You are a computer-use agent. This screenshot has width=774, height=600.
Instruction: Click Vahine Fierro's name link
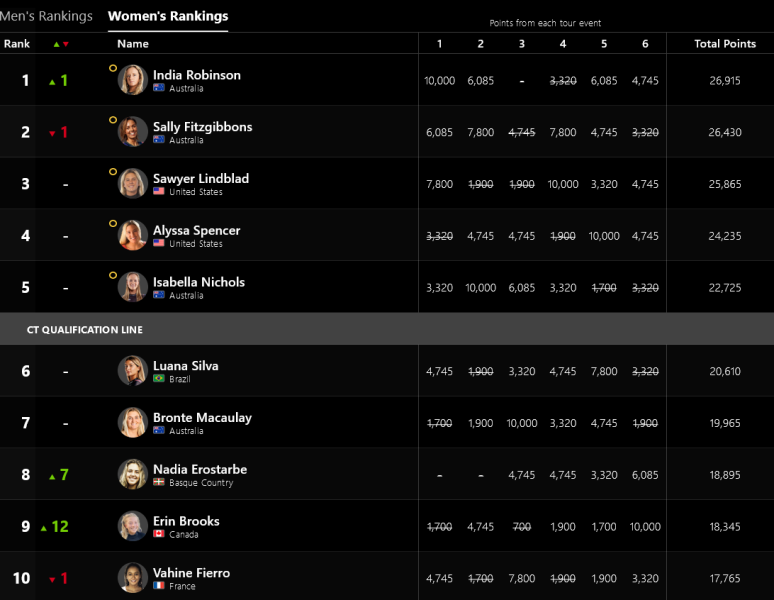pos(191,573)
